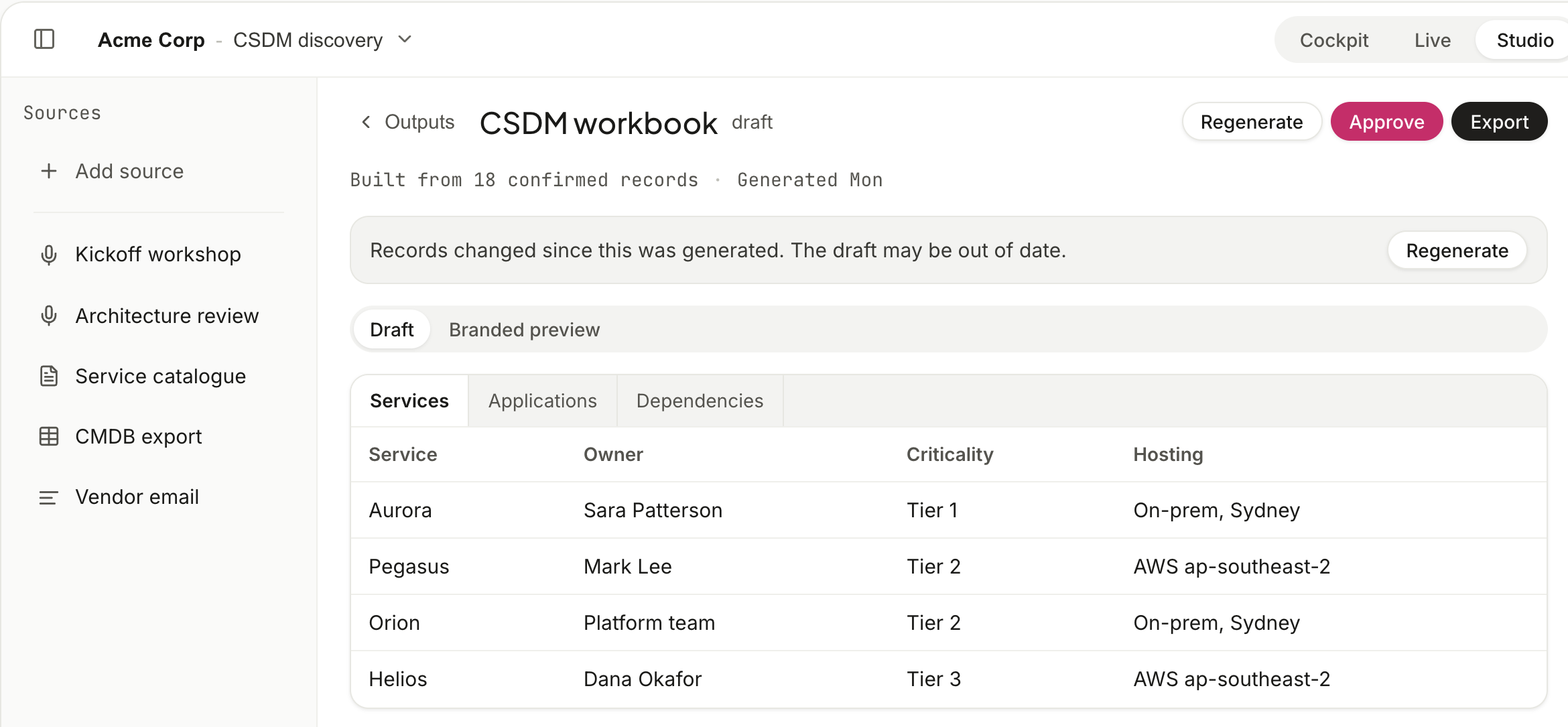
Task: Export the CSDM workbook
Action: point(1500,122)
